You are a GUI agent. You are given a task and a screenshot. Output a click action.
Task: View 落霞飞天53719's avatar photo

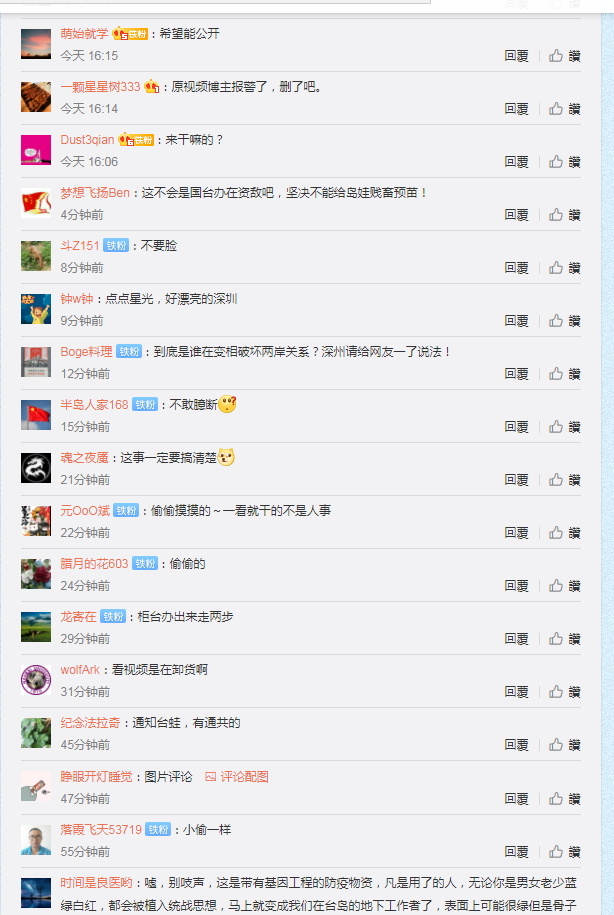click(x=36, y=840)
